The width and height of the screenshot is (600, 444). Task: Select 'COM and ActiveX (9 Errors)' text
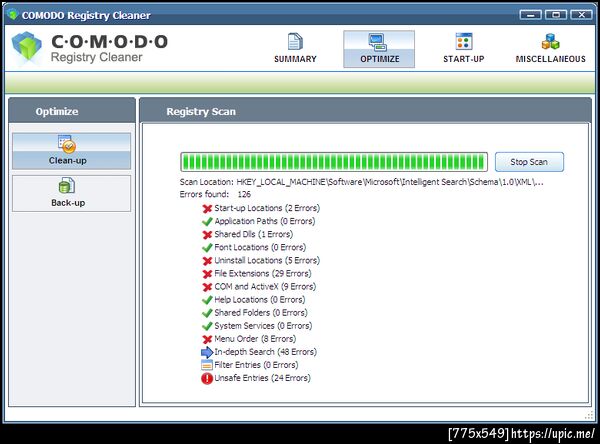pos(265,286)
